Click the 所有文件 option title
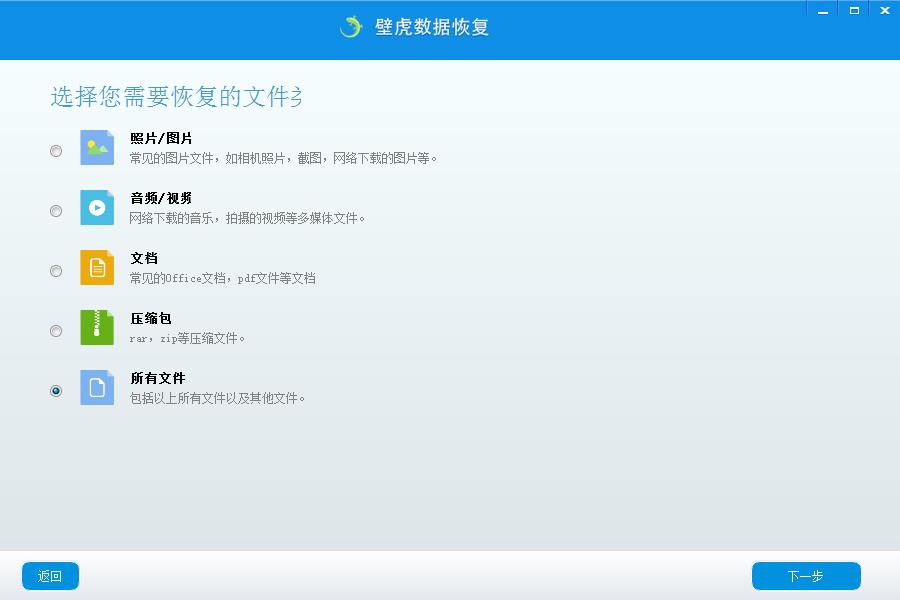This screenshot has height=600, width=900. (x=158, y=379)
